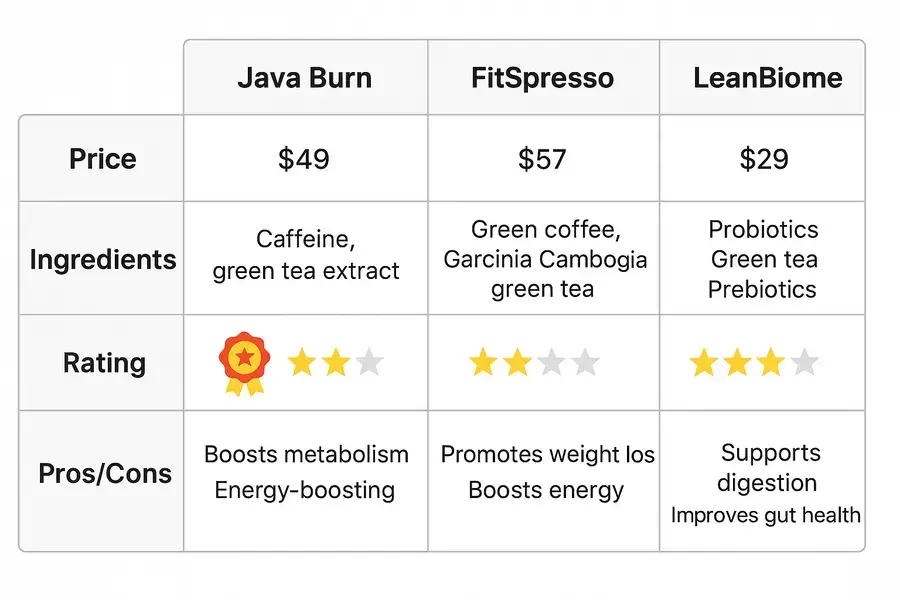Select the LeanBiome column header

(x=767, y=78)
